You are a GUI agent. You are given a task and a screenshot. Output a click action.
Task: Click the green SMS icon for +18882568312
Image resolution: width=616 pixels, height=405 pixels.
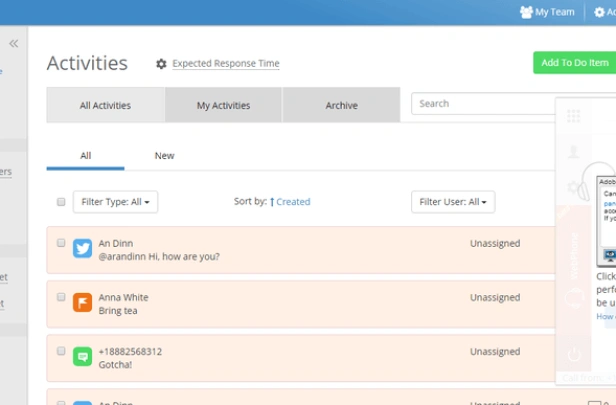tap(83, 357)
